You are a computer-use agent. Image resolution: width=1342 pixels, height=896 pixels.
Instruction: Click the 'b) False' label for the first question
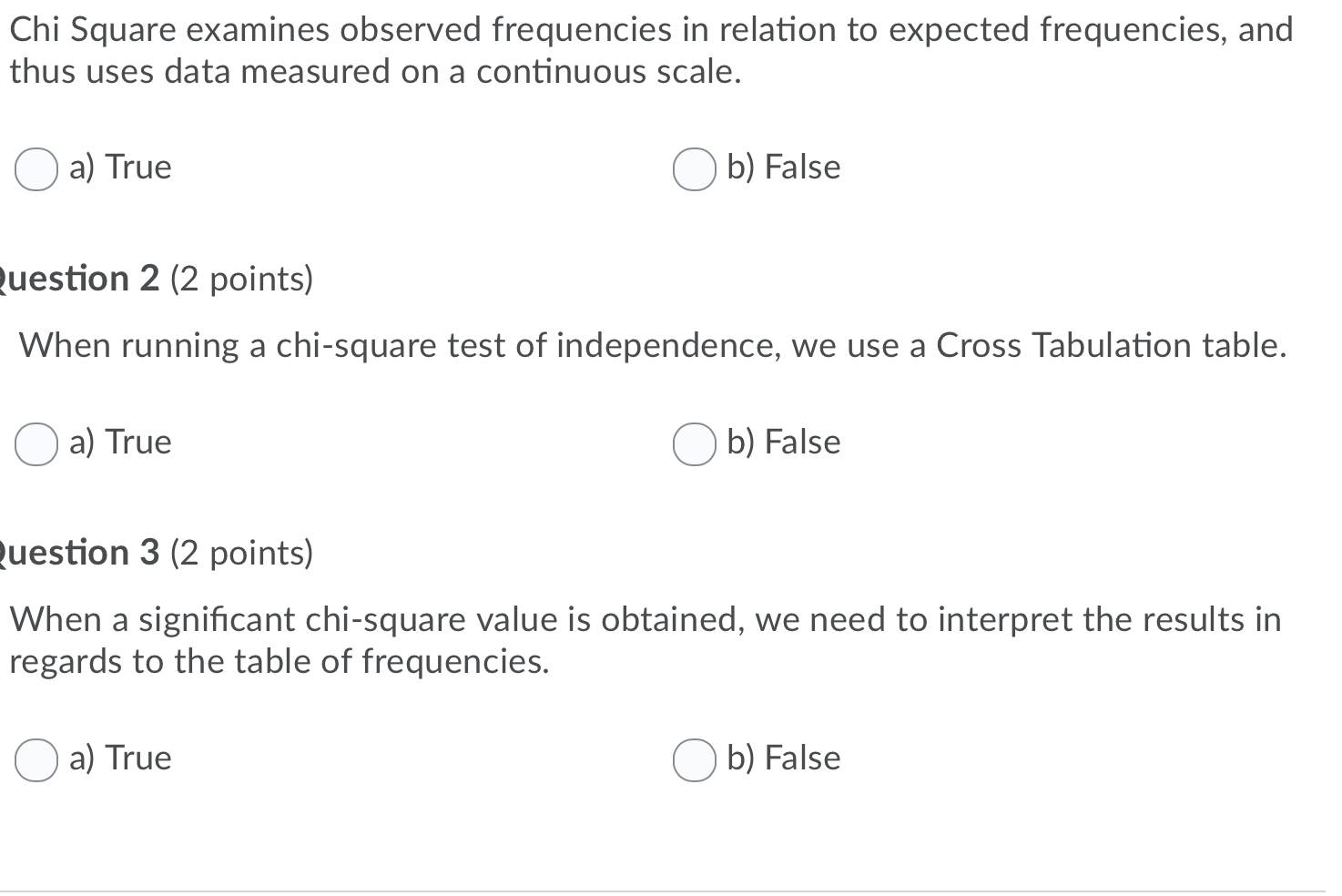tap(782, 168)
